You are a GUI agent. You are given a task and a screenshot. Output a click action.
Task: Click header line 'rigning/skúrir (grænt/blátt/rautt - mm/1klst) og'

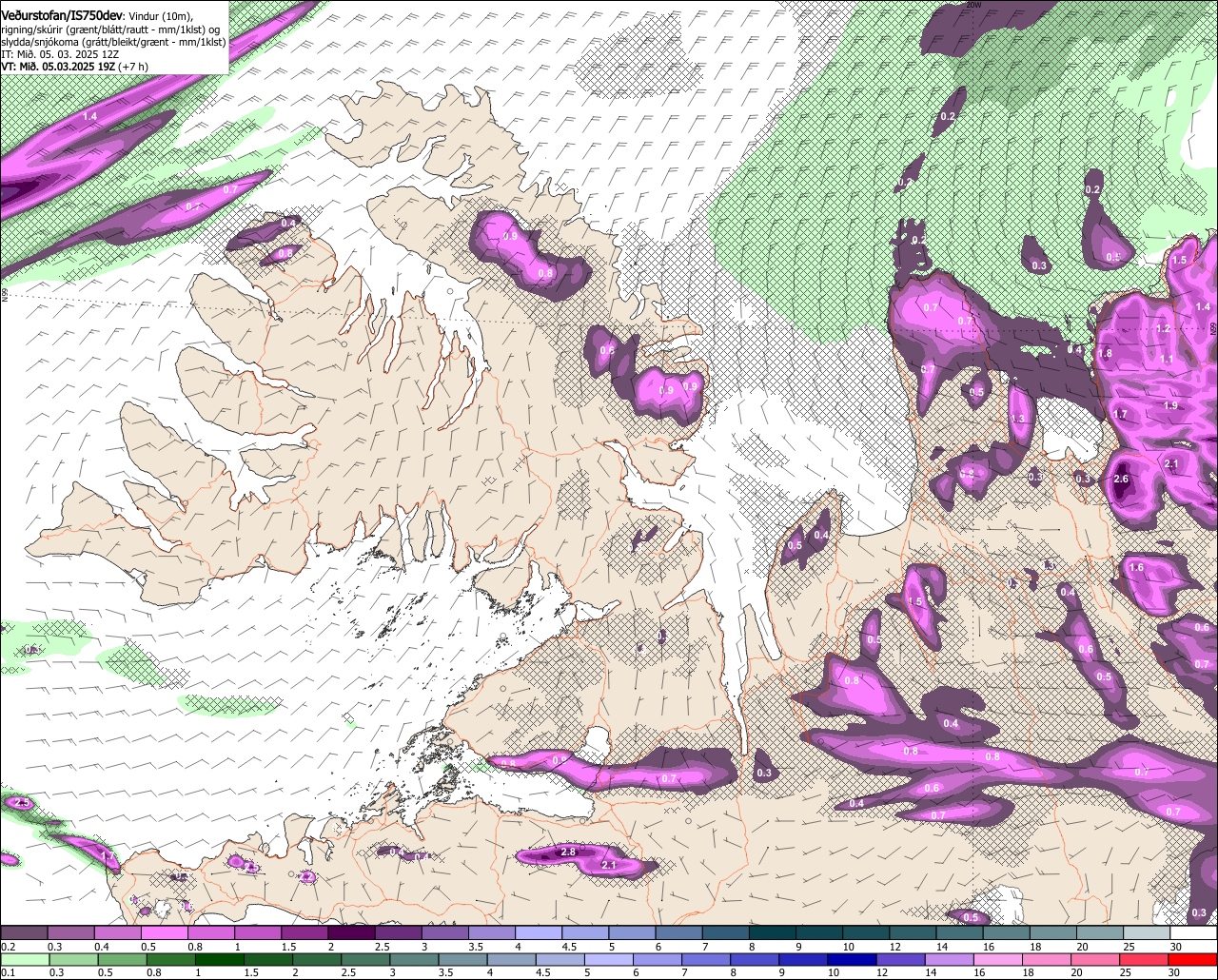110,30
